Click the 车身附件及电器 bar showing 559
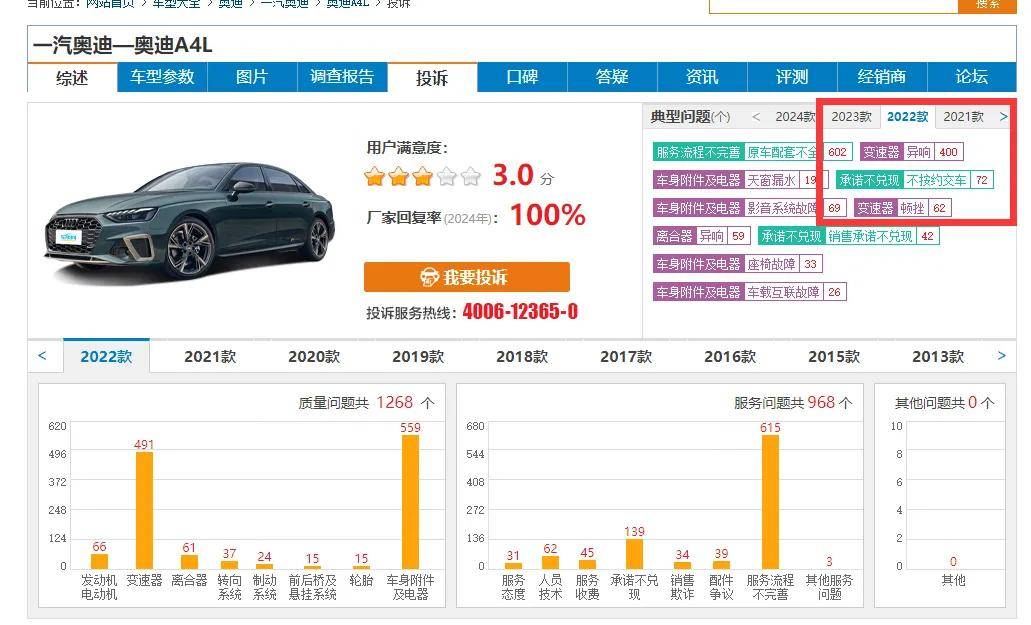 tap(410, 502)
